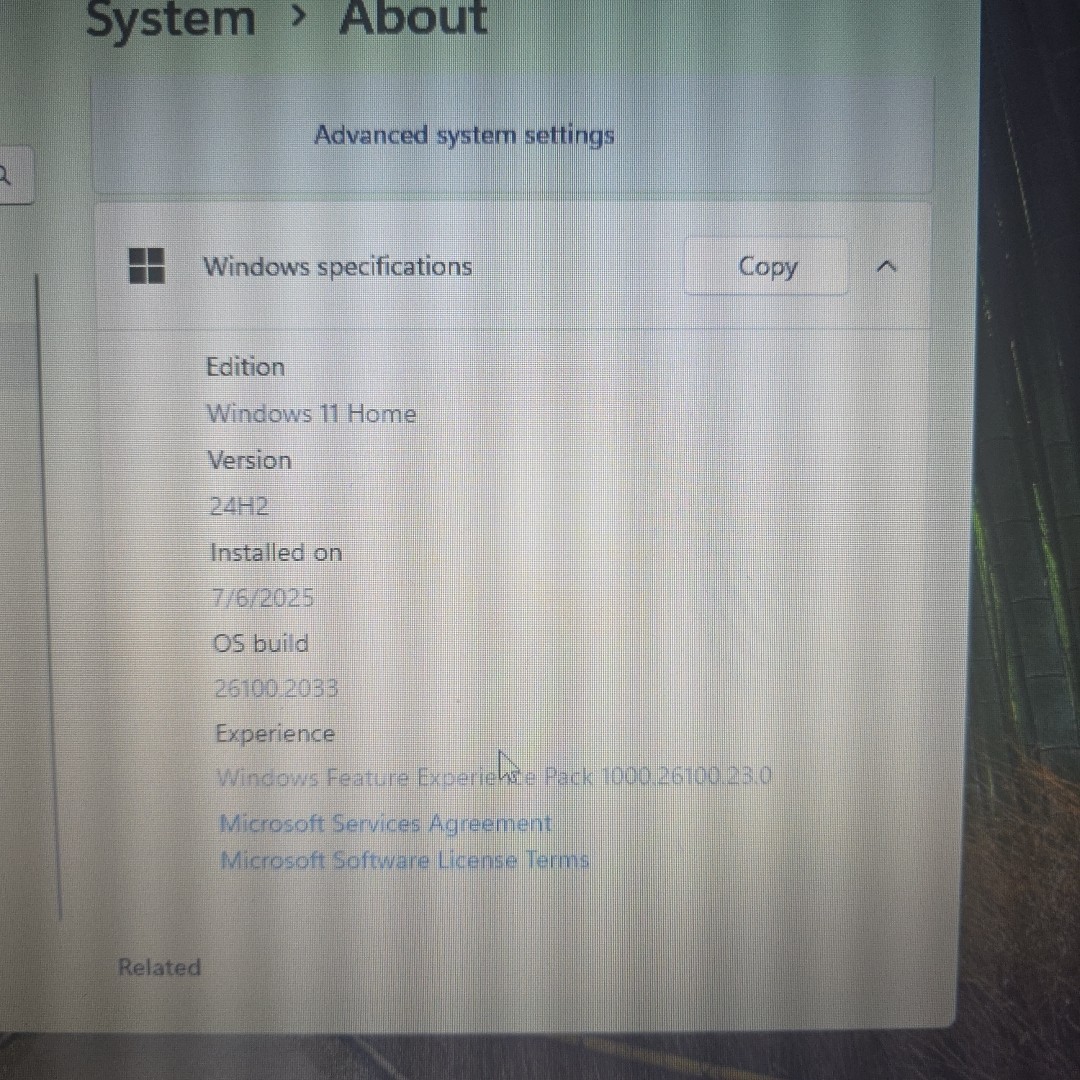Open Advanced system settings link
The image size is (1080, 1080).
click(x=464, y=135)
